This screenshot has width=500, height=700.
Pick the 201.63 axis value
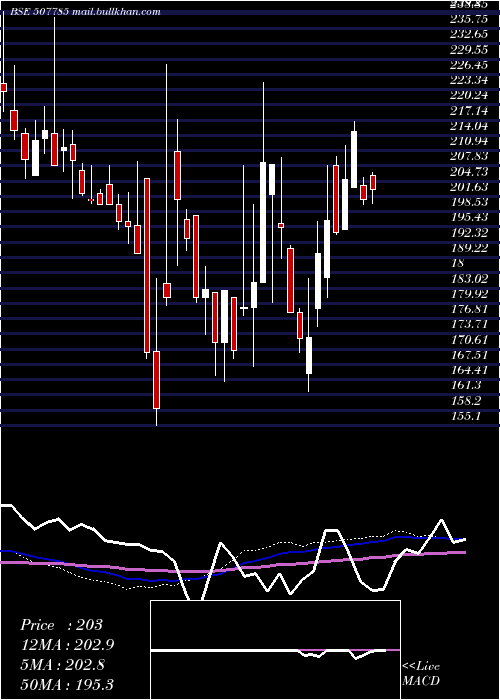[467, 187]
